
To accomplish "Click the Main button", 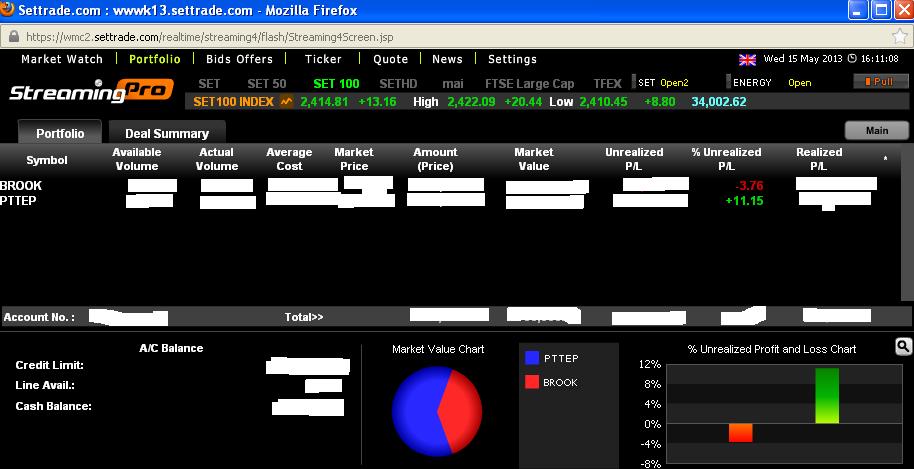I will pos(876,131).
